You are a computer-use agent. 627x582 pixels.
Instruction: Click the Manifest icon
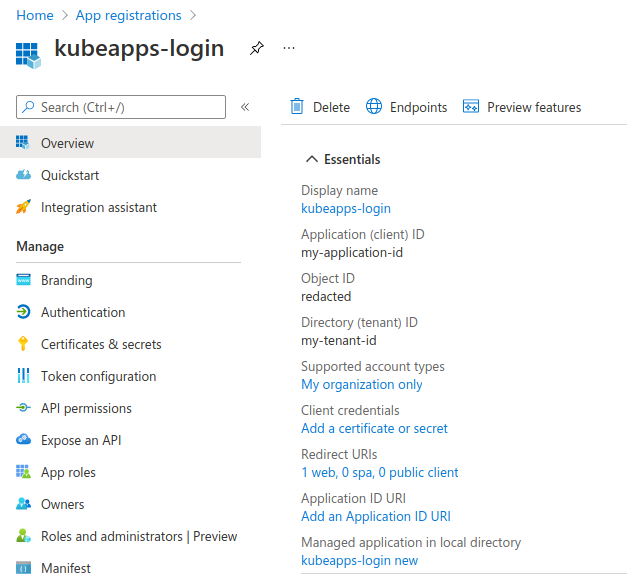(x=23, y=568)
